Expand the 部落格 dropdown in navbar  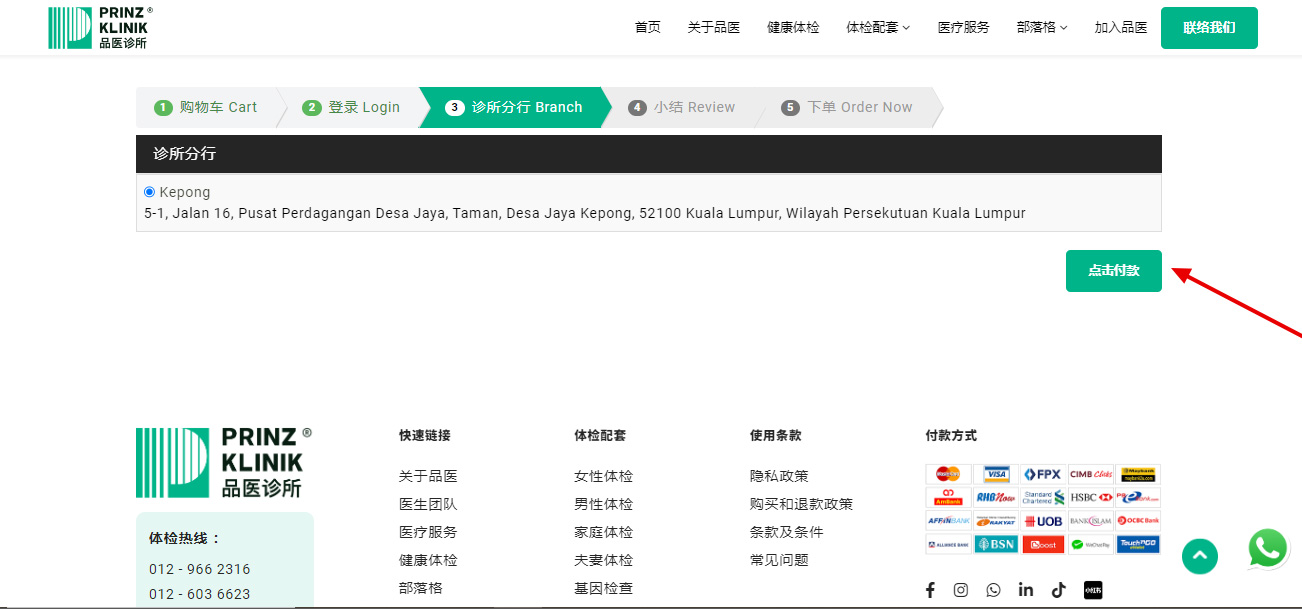pyautogui.click(x=1041, y=28)
